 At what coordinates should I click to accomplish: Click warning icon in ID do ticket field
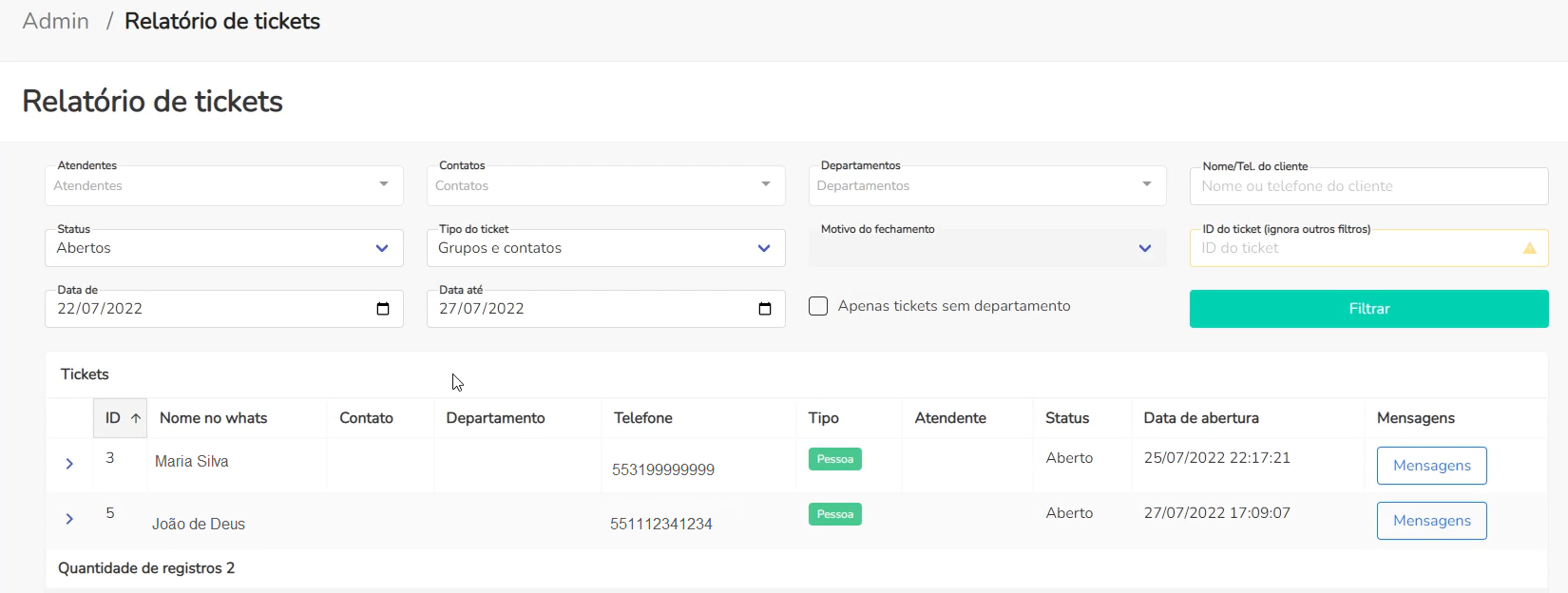[1529, 248]
